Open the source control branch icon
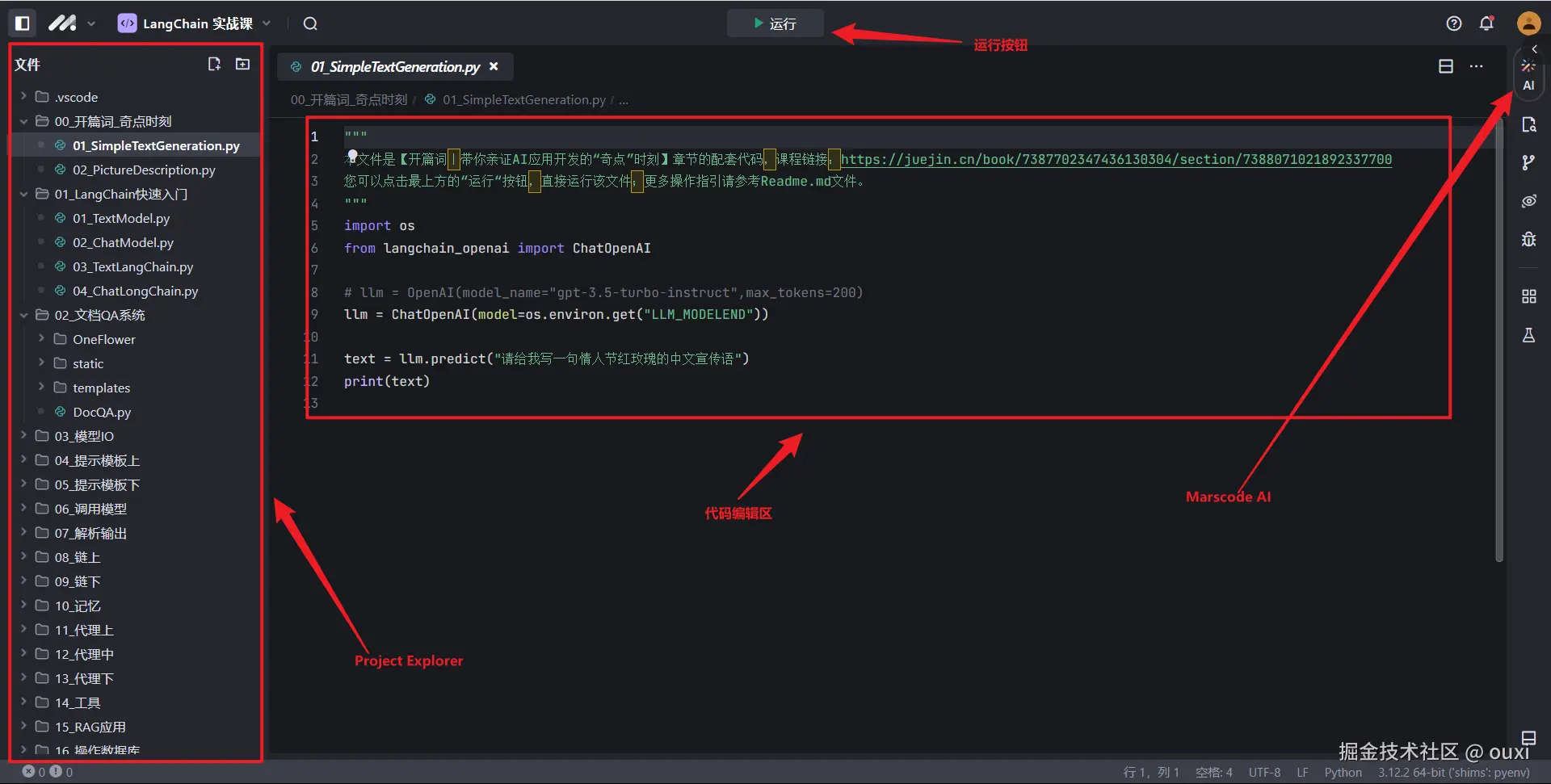The height and width of the screenshot is (784, 1551). click(x=1528, y=163)
